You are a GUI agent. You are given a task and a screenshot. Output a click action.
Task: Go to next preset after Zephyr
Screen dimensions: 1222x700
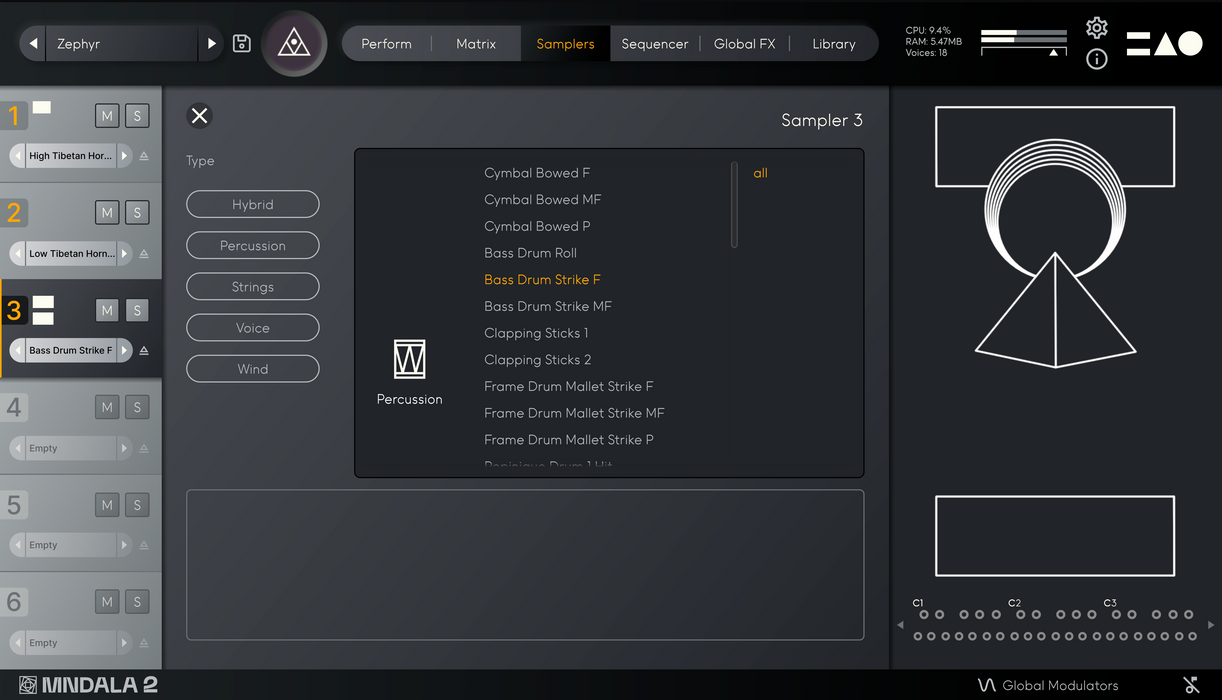tap(211, 44)
